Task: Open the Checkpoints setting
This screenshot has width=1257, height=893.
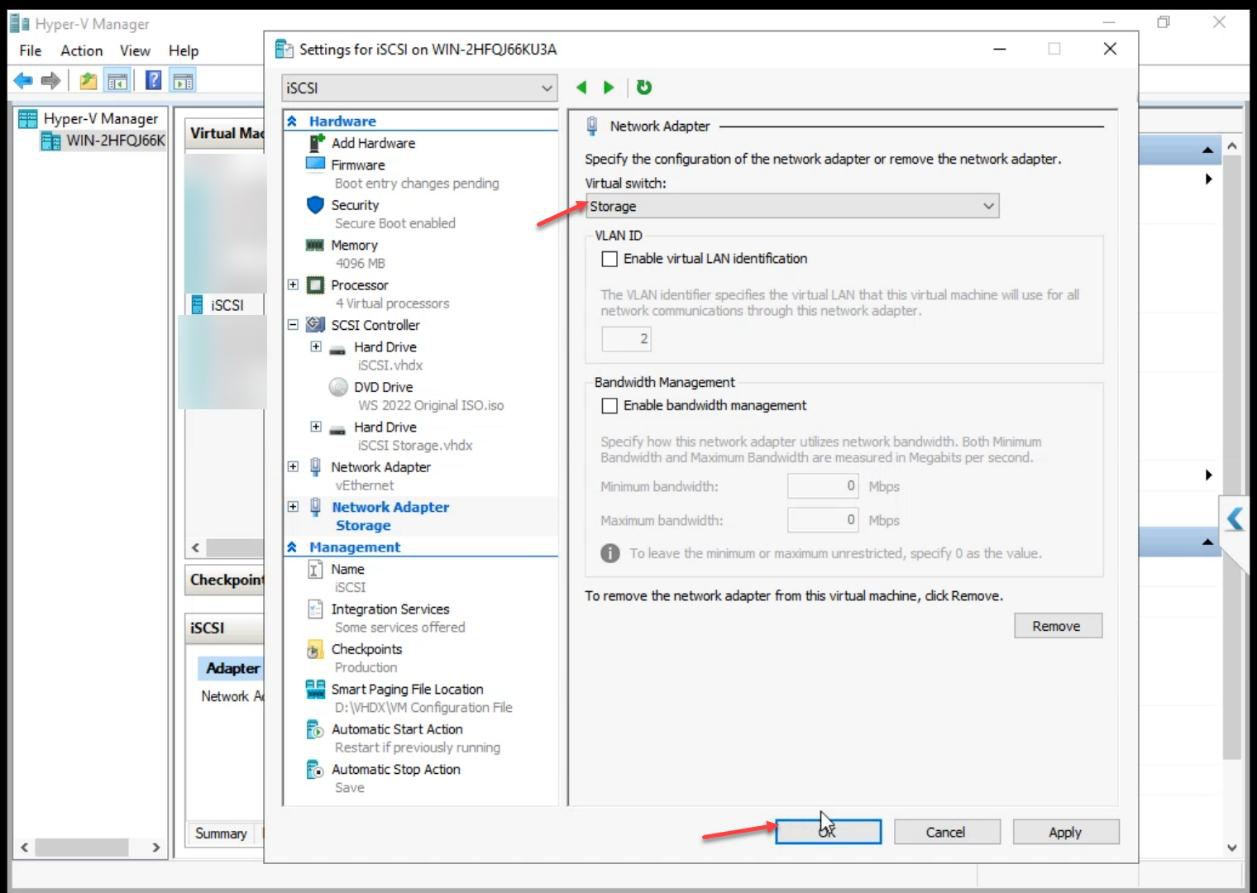Action: pos(366,649)
